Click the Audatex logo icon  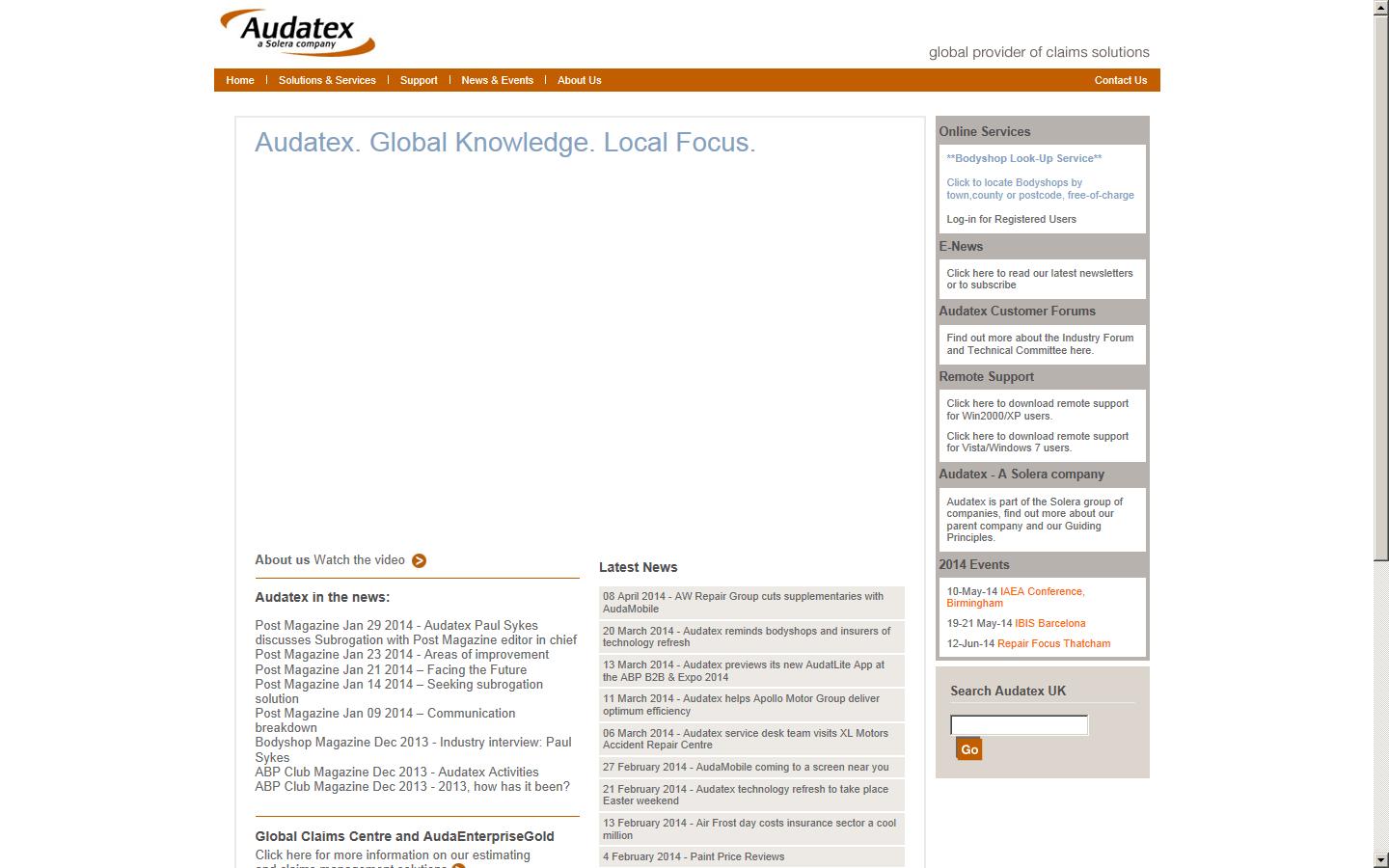click(295, 32)
